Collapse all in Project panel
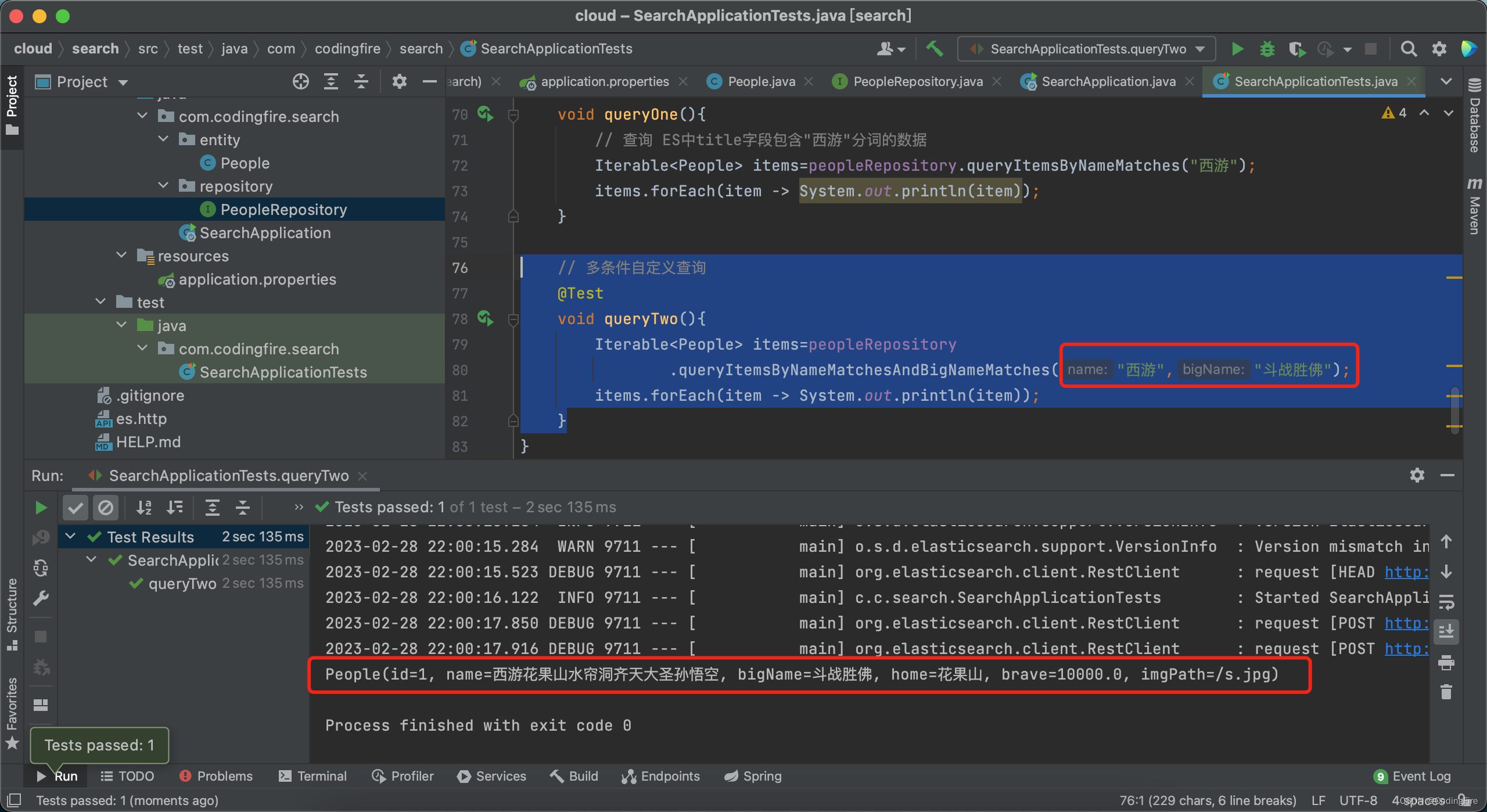 361,82
